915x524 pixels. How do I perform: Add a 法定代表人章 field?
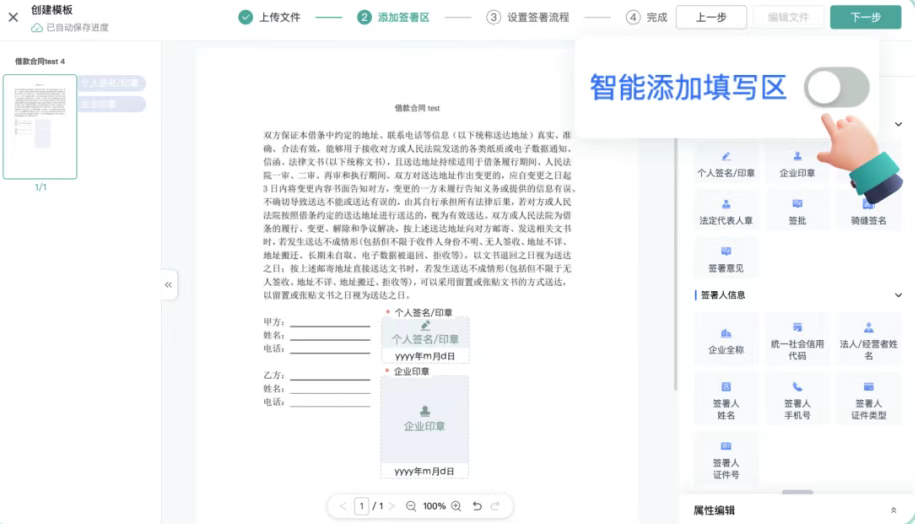[726, 212]
